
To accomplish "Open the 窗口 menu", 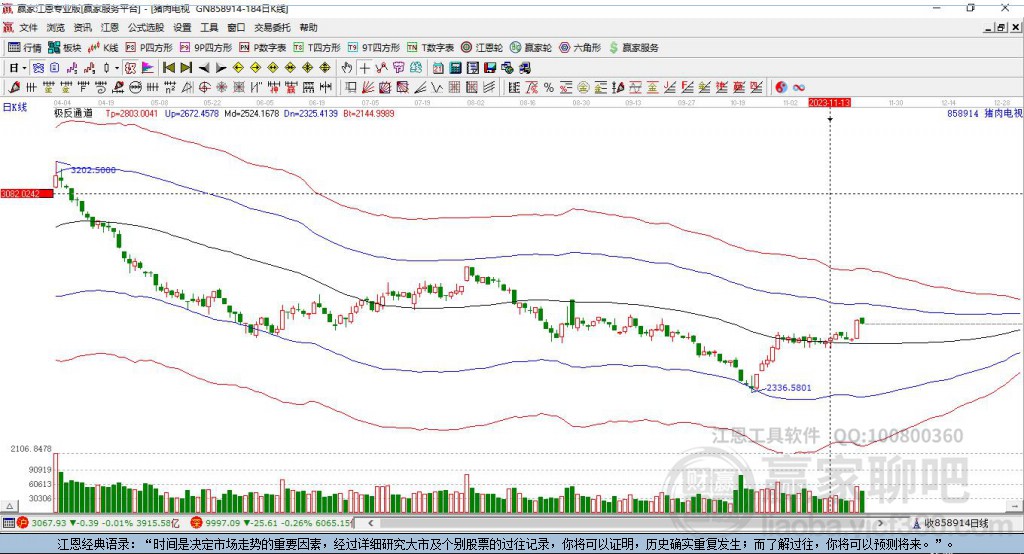I will click(236, 27).
